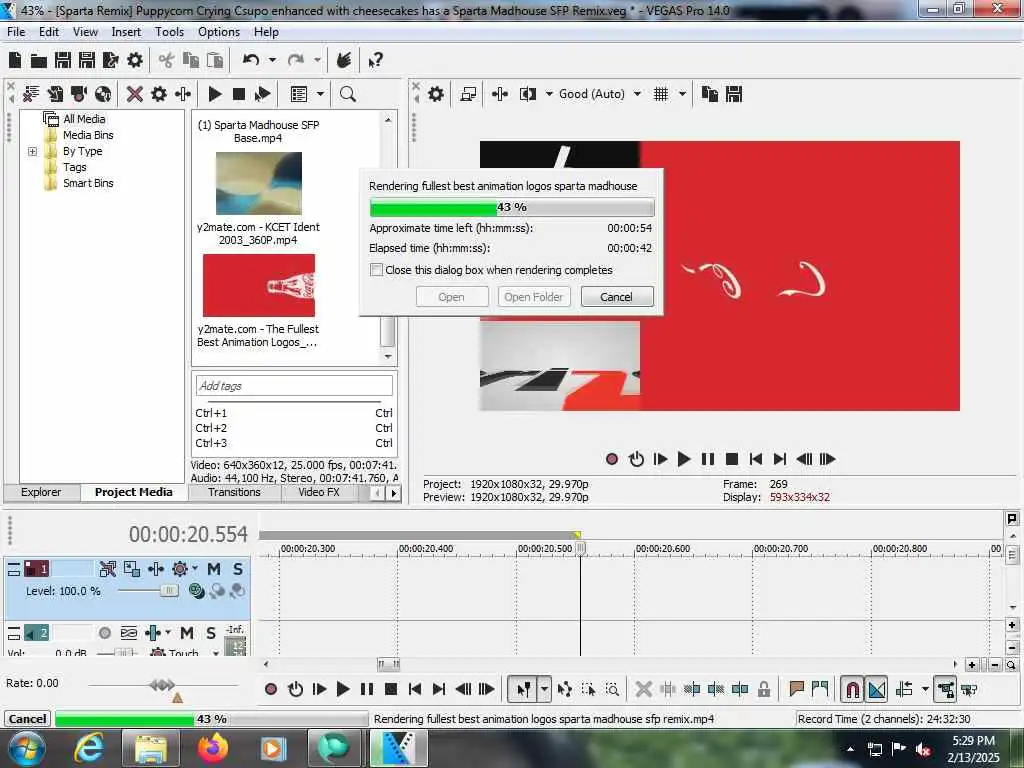This screenshot has height=768, width=1024.
Task: Click Preview on External Monitor icon
Action: [x=468, y=94]
